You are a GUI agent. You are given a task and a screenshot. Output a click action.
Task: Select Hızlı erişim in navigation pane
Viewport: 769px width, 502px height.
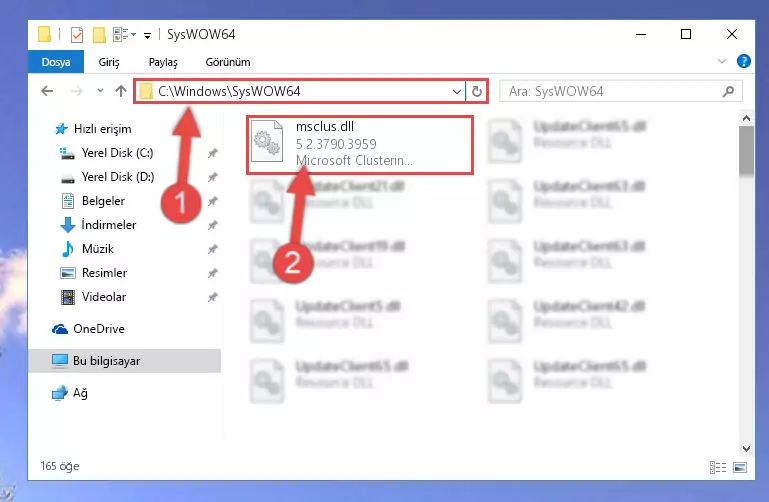tap(93, 129)
